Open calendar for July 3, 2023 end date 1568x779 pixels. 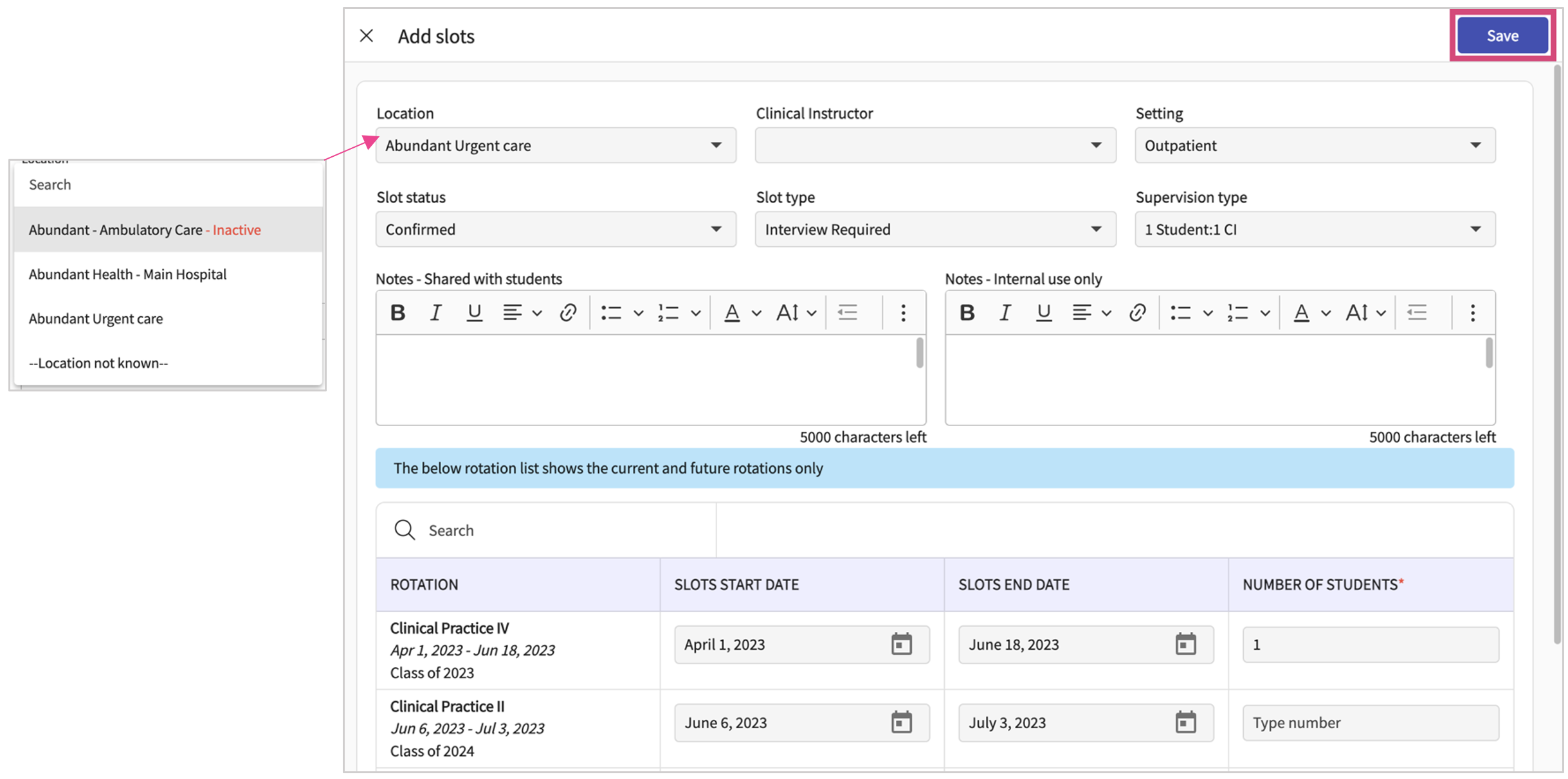point(1185,722)
